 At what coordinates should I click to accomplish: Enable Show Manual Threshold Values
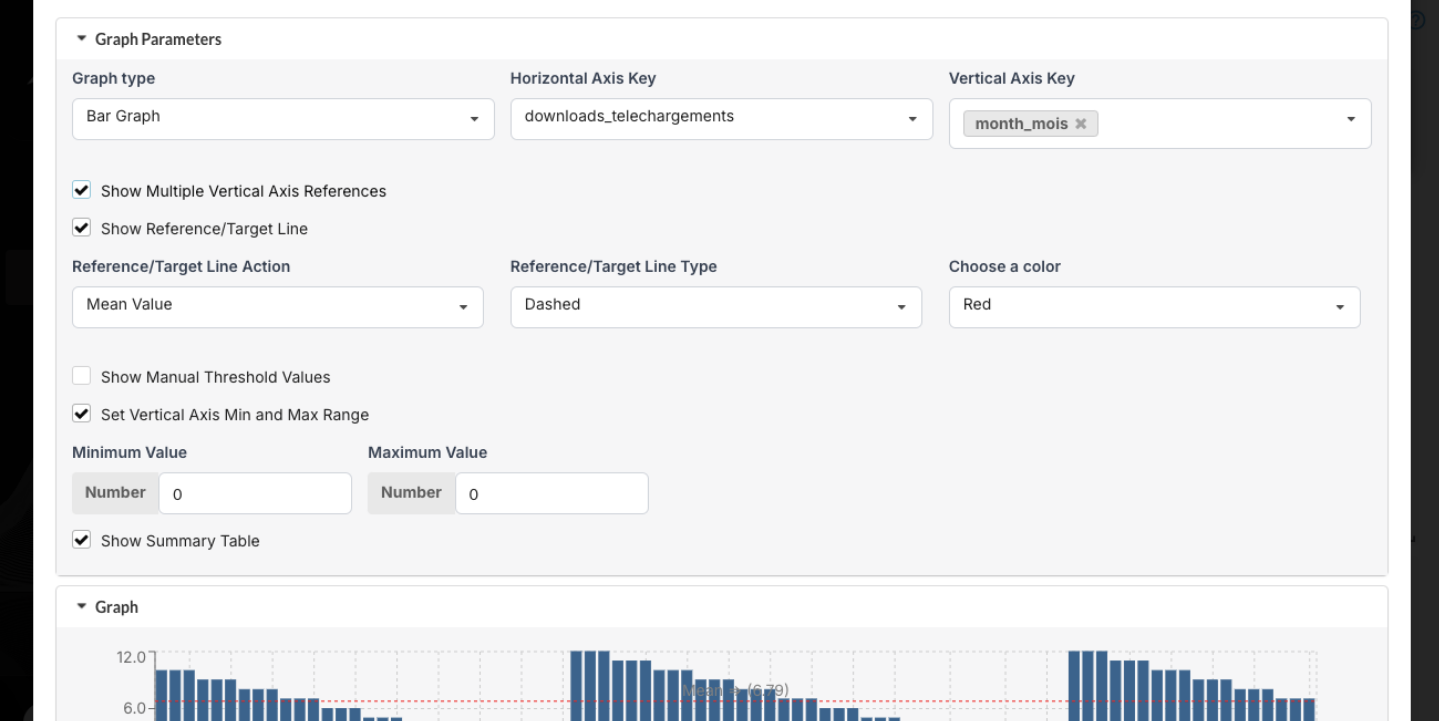(x=81, y=376)
